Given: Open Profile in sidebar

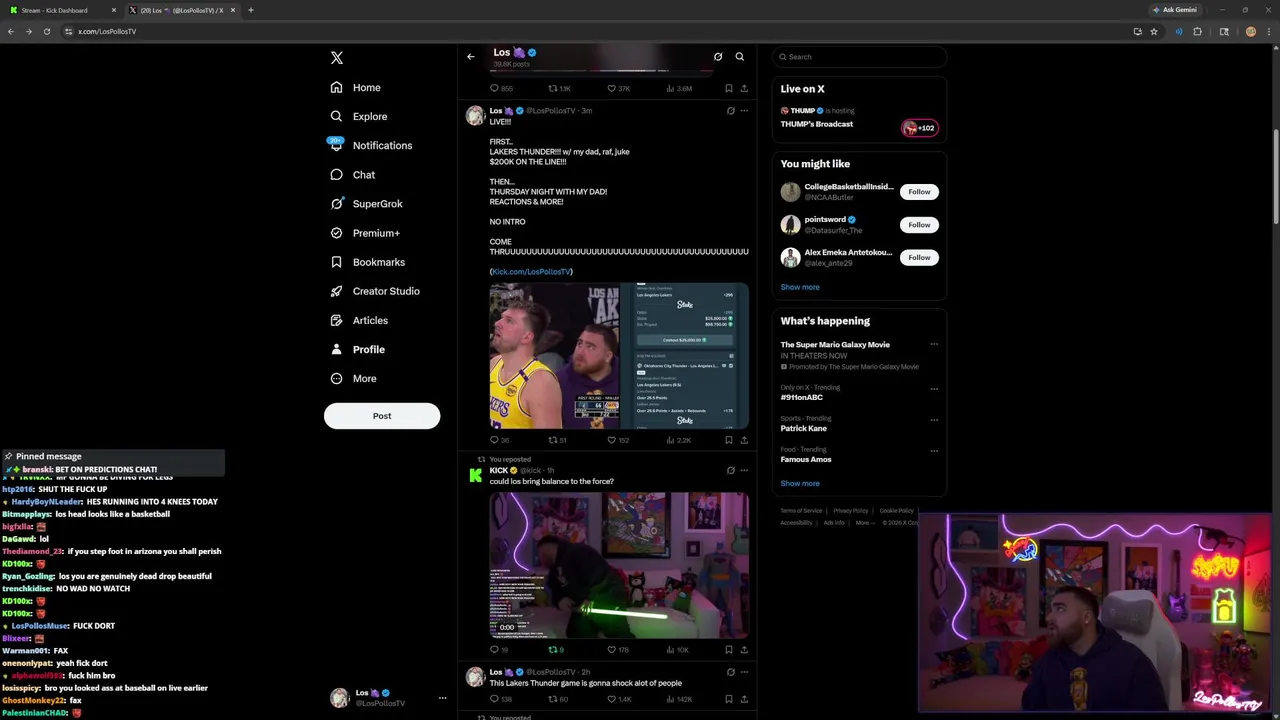Looking at the screenshot, I should coord(357,349).
